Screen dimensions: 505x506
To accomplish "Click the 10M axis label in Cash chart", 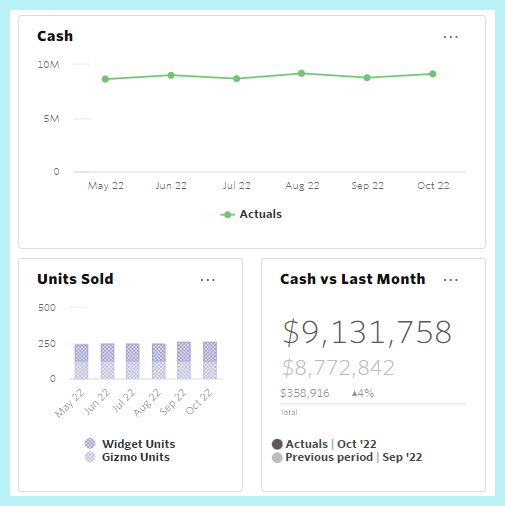I will tap(48, 65).
